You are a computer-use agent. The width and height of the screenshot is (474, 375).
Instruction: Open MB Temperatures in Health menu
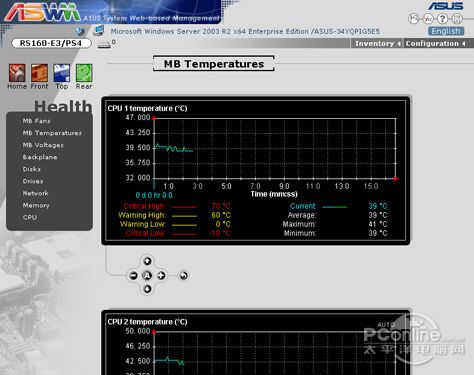(x=52, y=133)
